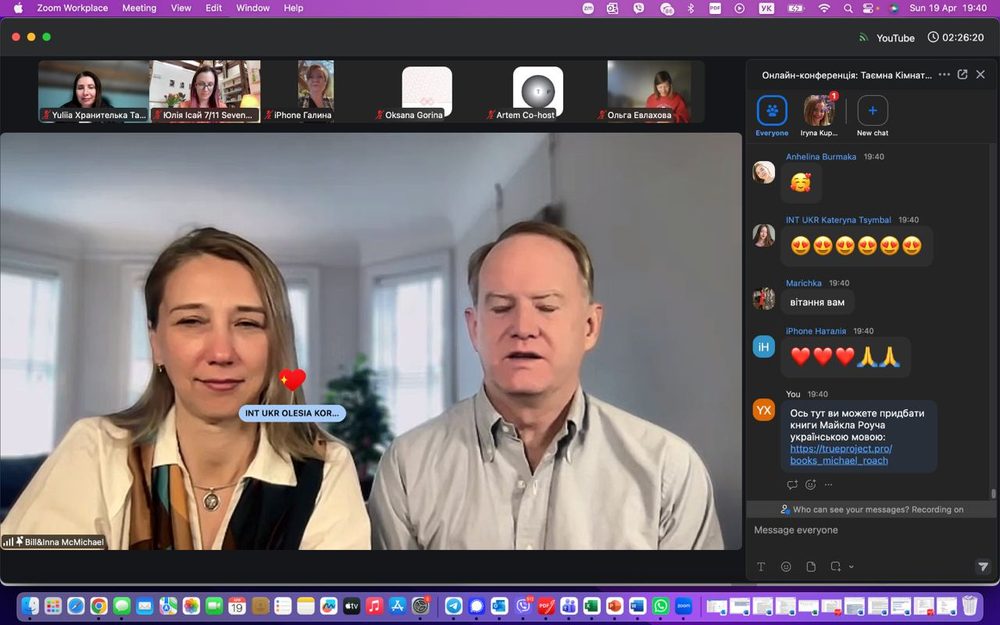Open the trueproject.pro books link
This screenshot has width=1000, height=625.
pos(841,455)
